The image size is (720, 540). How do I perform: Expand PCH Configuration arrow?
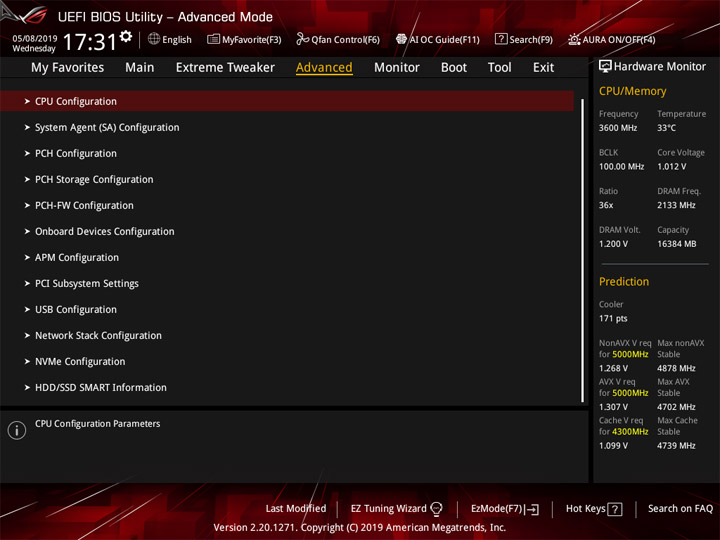point(27,153)
